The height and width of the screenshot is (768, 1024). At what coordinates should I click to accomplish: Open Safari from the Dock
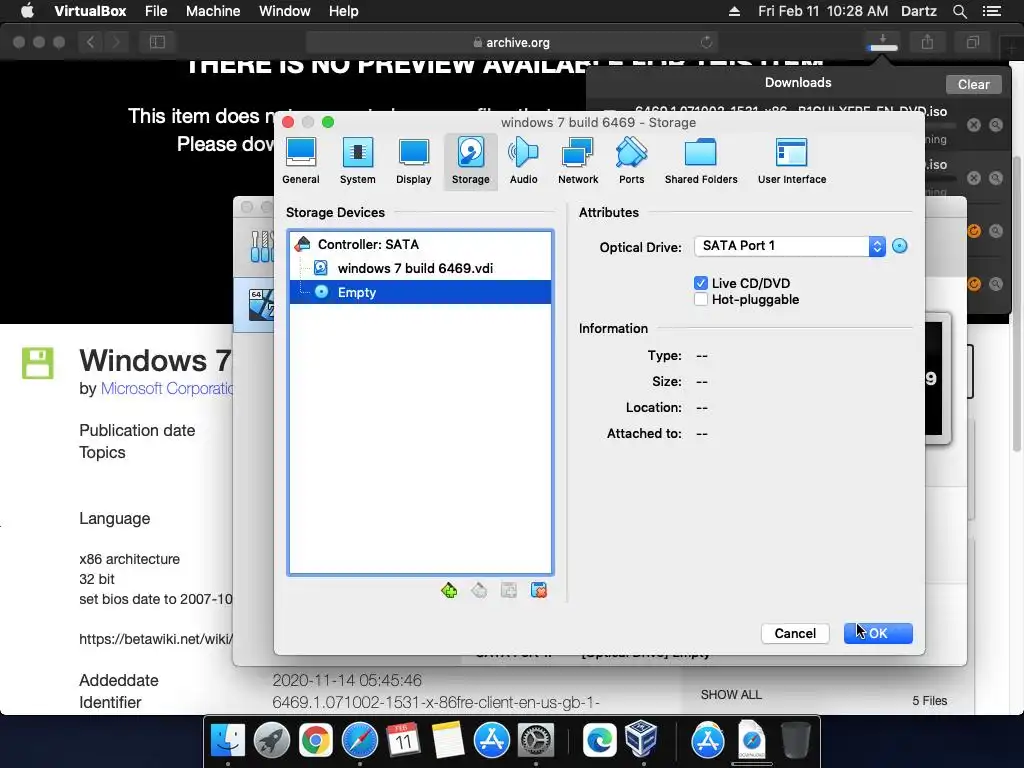pyautogui.click(x=360, y=741)
